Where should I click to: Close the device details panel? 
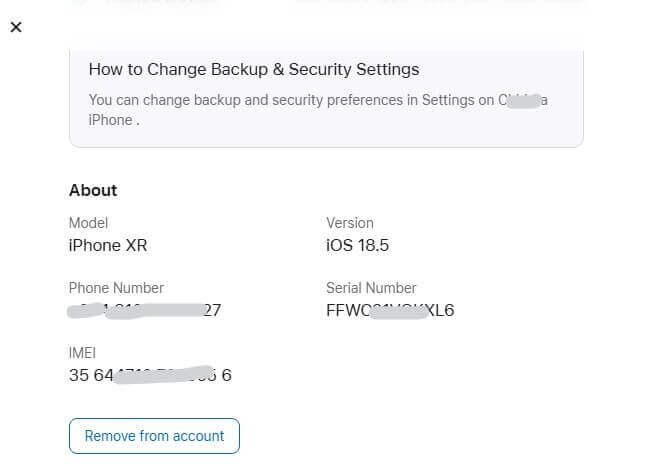[16, 27]
